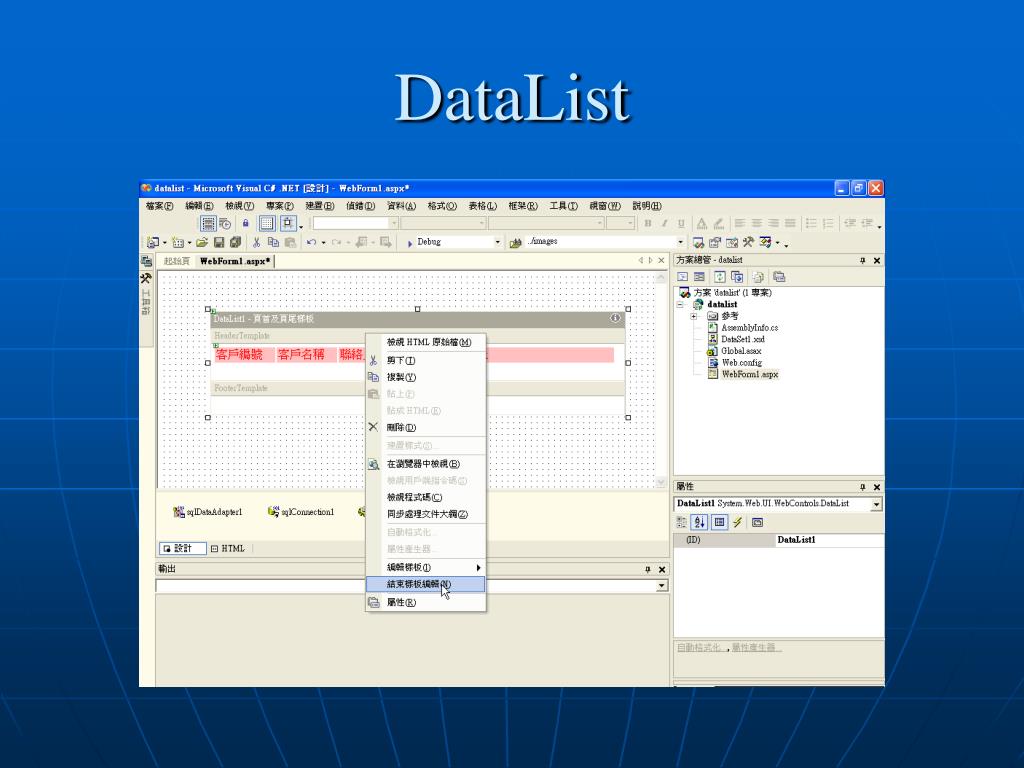Close the 輸出 output panel
The image size is (1024, 768).
[662, 569]
